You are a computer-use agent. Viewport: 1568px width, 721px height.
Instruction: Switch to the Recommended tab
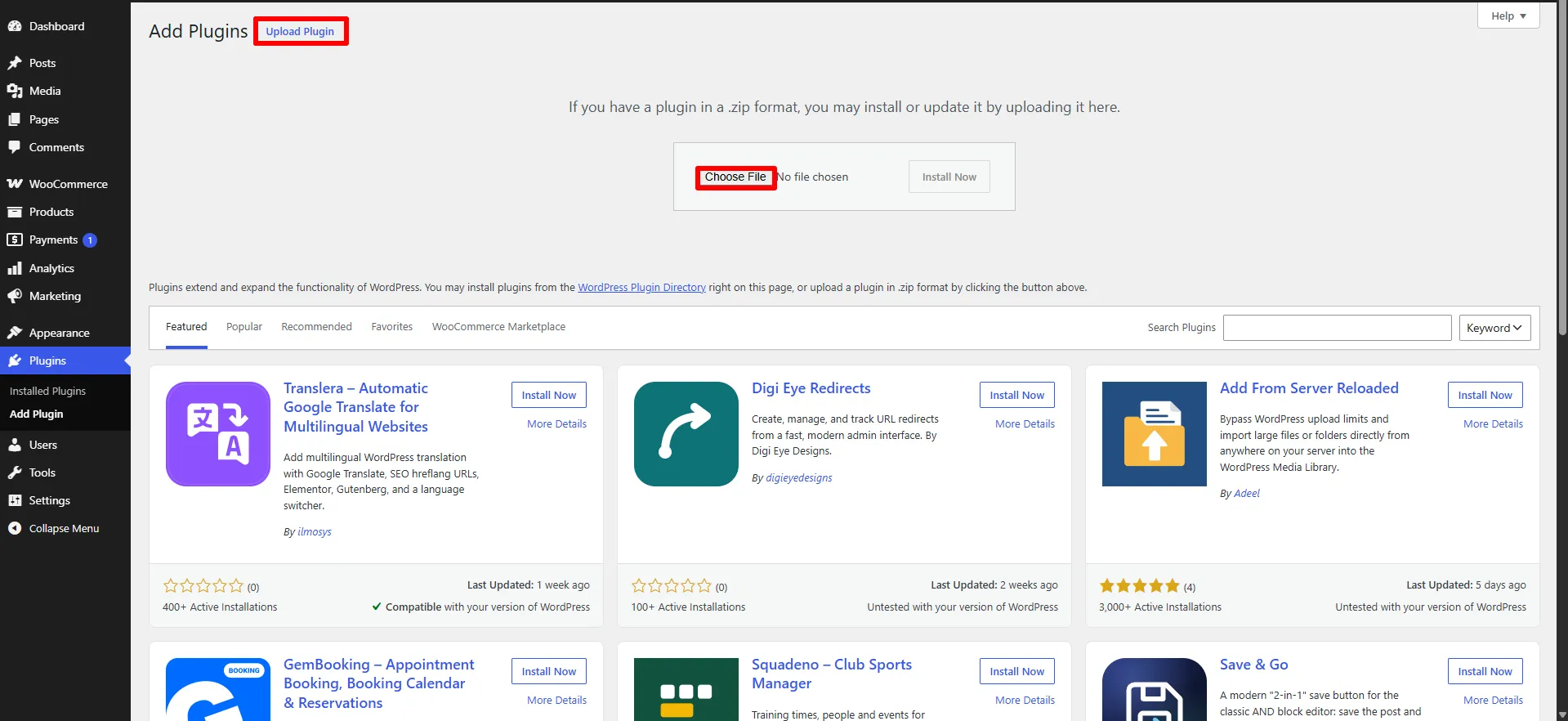(316, 327)
